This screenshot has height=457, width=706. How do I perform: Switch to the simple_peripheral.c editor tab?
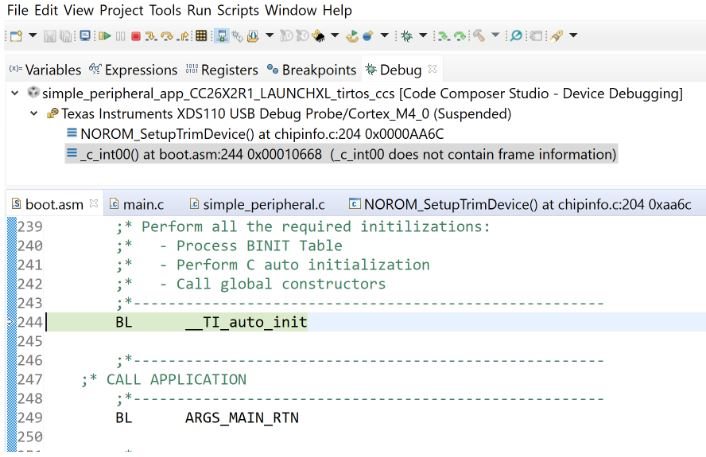click(257, 204)
